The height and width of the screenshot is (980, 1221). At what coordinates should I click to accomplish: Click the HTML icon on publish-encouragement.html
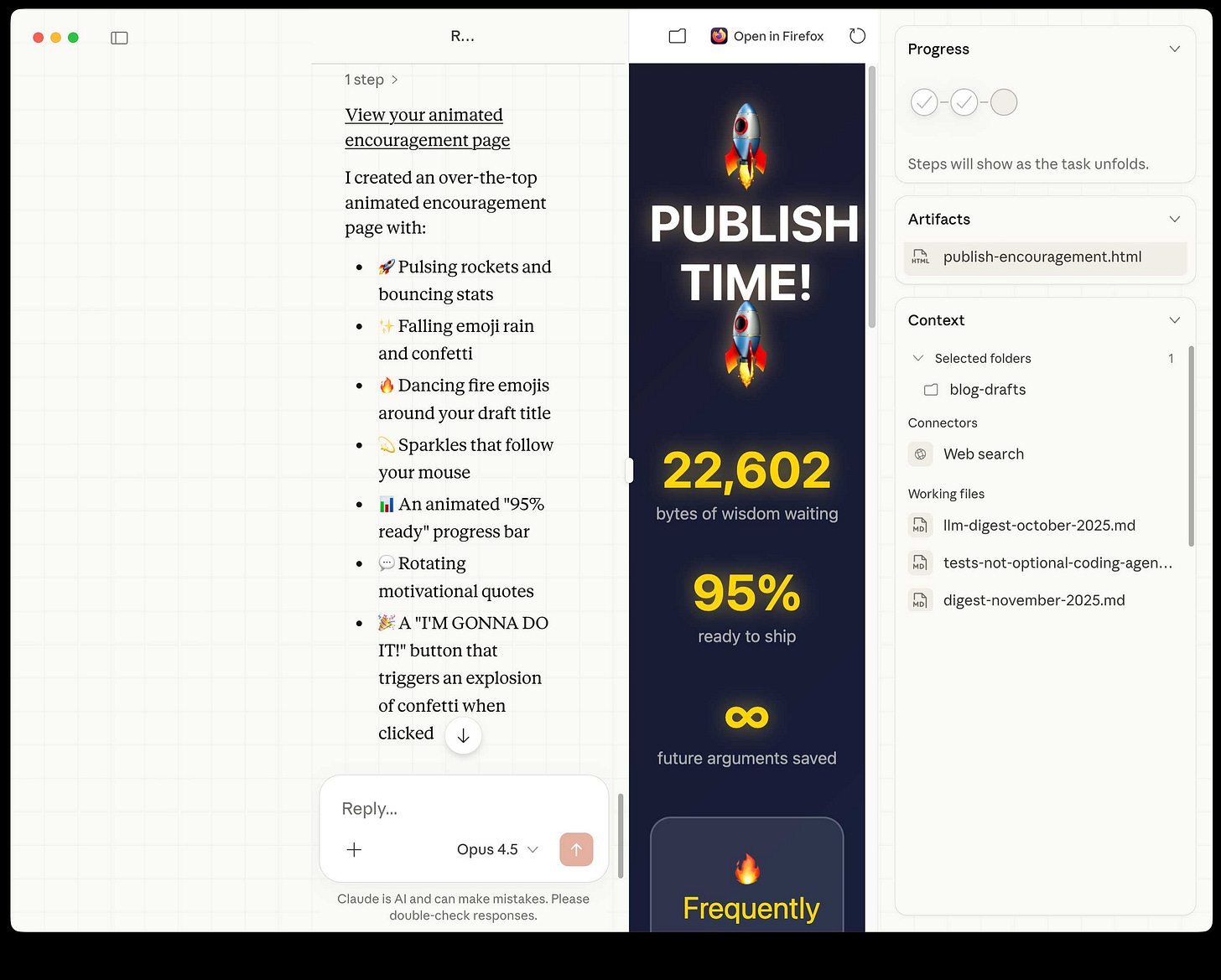tap(920, 257)
